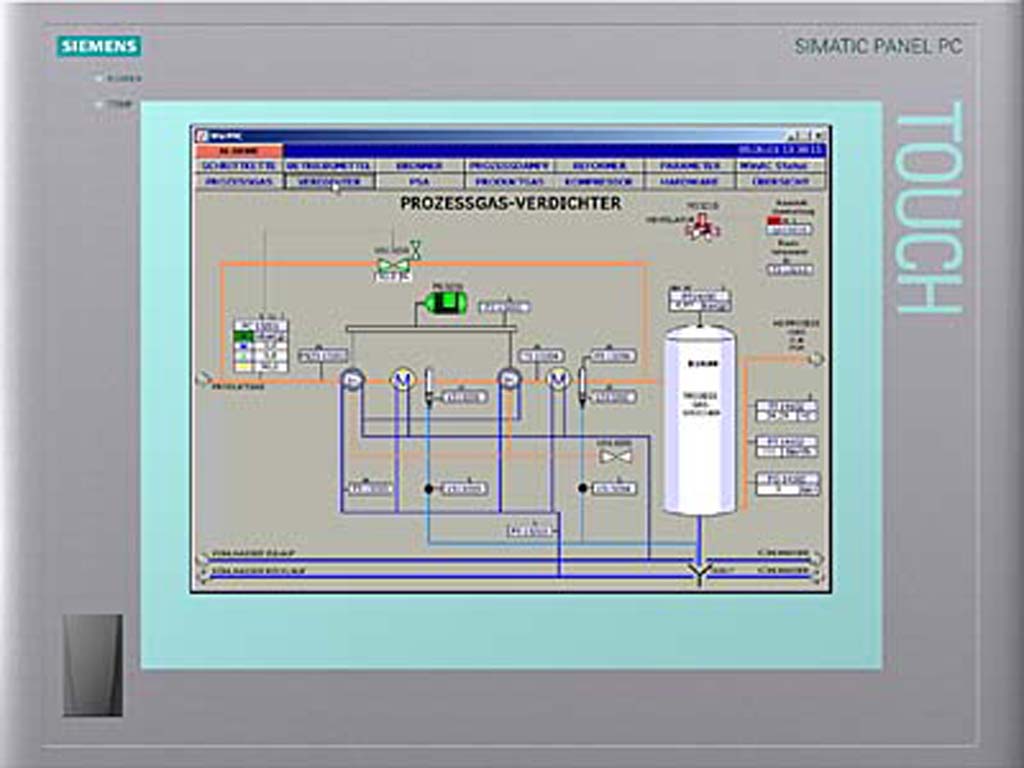The width and height of the screenshot is (1024, 768).
Task: Click the right black dot on the light-blue line
Action: (583, 488)
